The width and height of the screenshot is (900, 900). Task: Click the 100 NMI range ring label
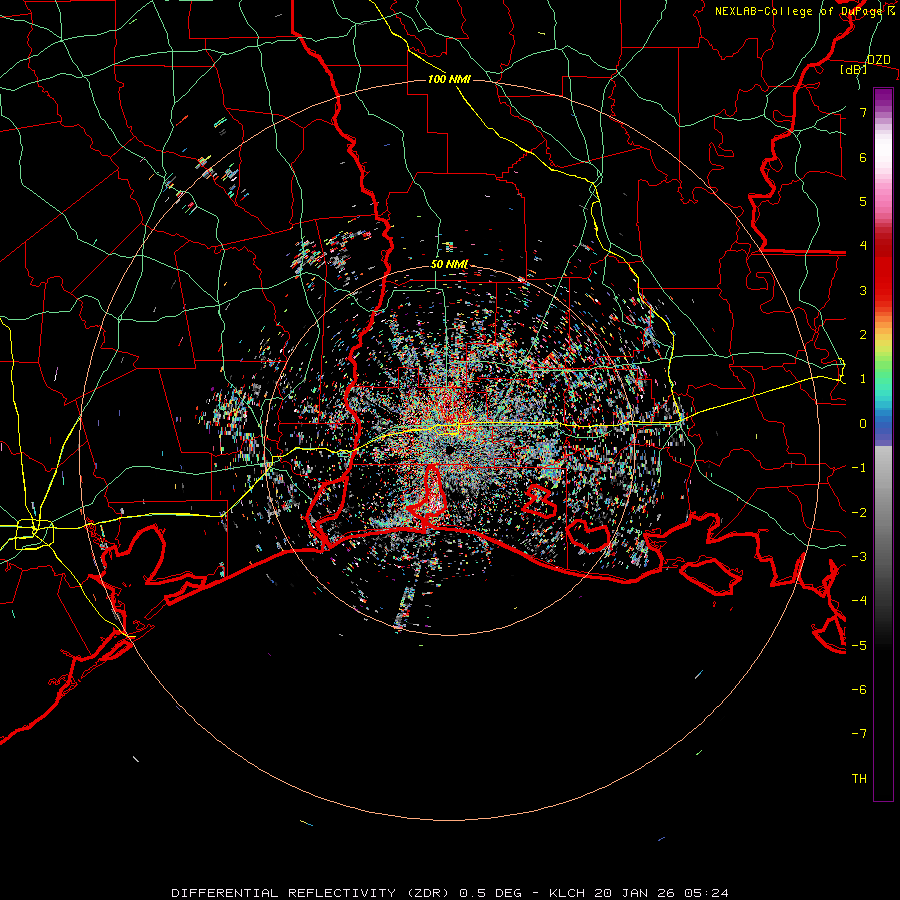tap(449, 79)
